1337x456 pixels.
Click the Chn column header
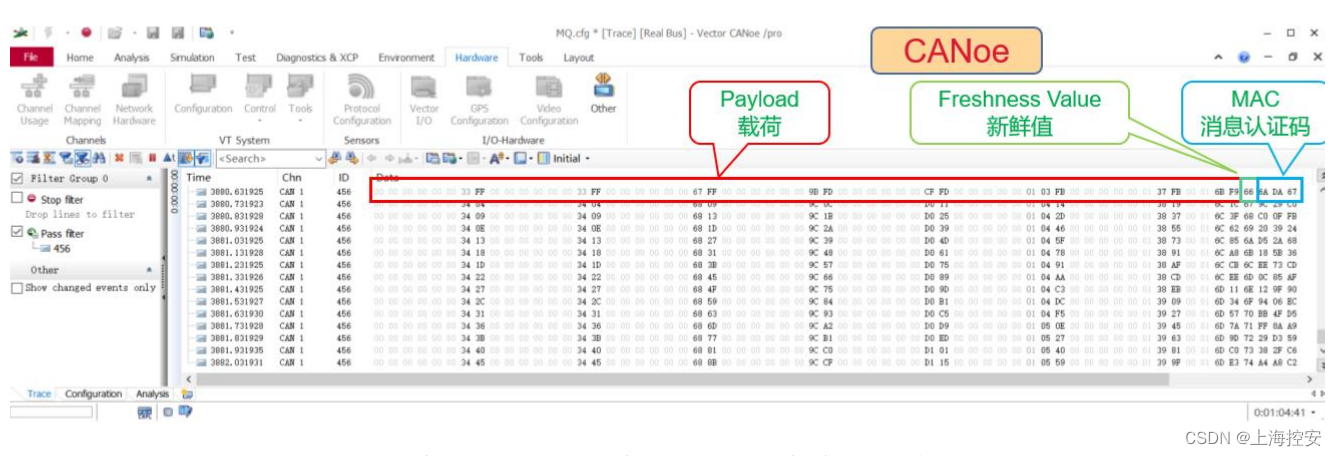point(292,177)
